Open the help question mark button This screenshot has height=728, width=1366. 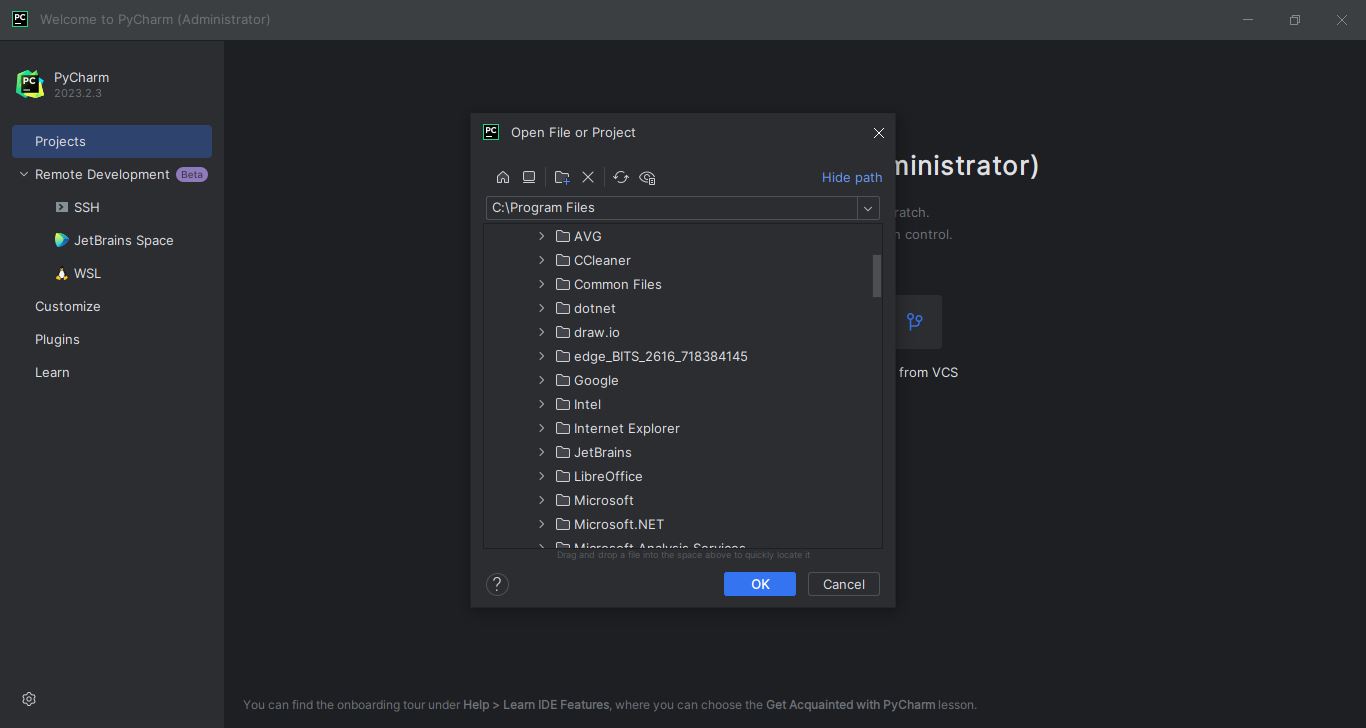click(497, 584)
